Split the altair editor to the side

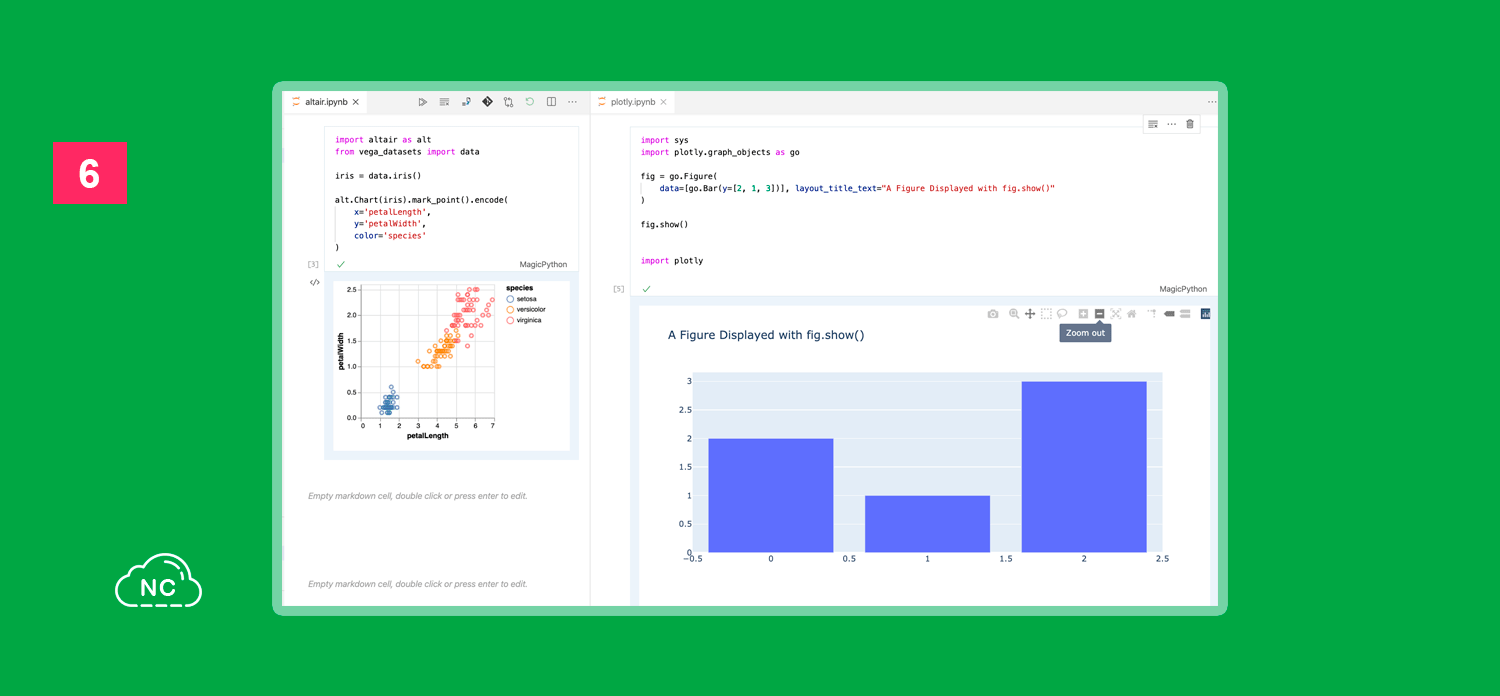pos(551,102)
